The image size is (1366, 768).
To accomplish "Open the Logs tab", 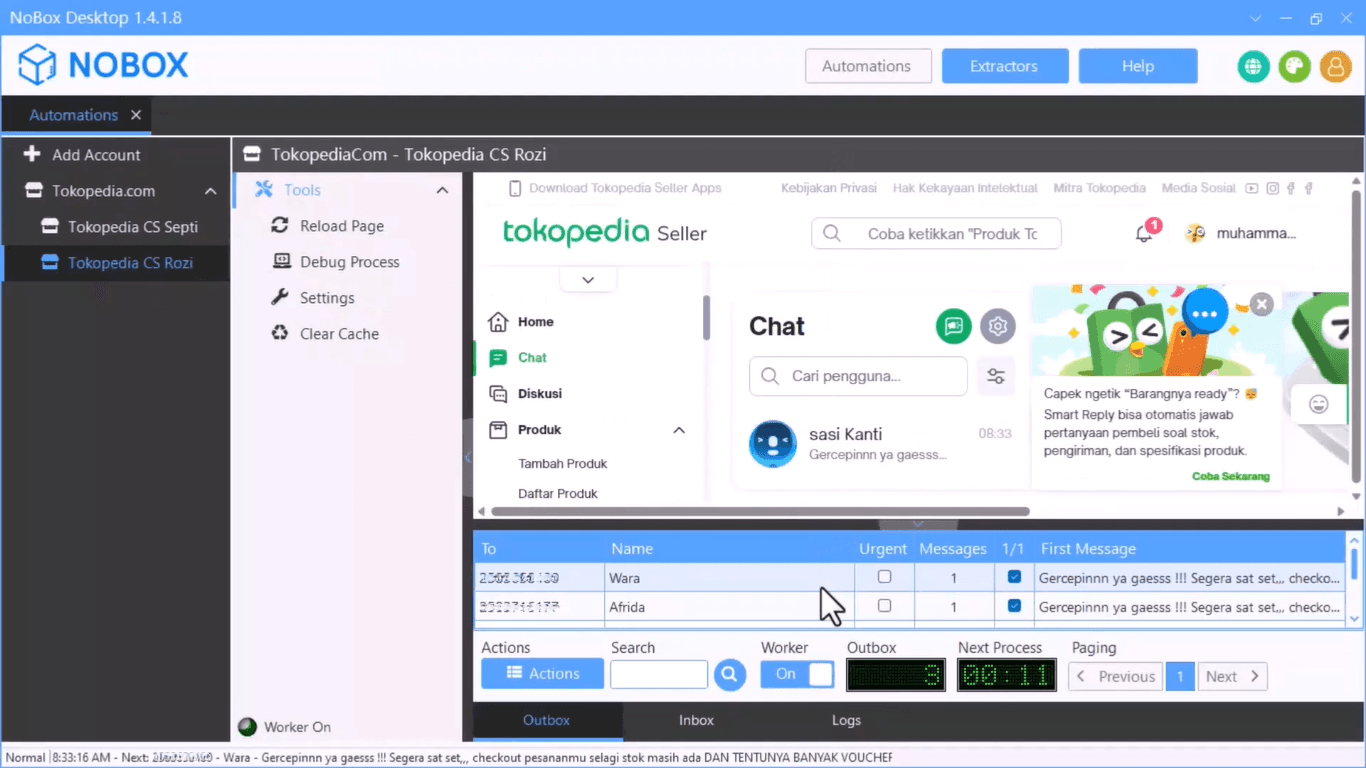I will click(846, 720).
